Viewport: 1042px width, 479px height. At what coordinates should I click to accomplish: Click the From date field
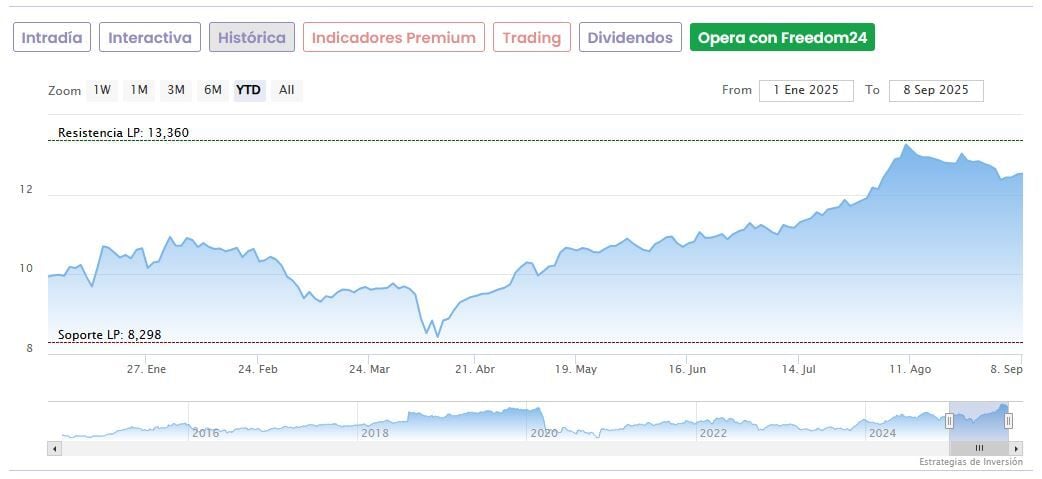point(806,90)
